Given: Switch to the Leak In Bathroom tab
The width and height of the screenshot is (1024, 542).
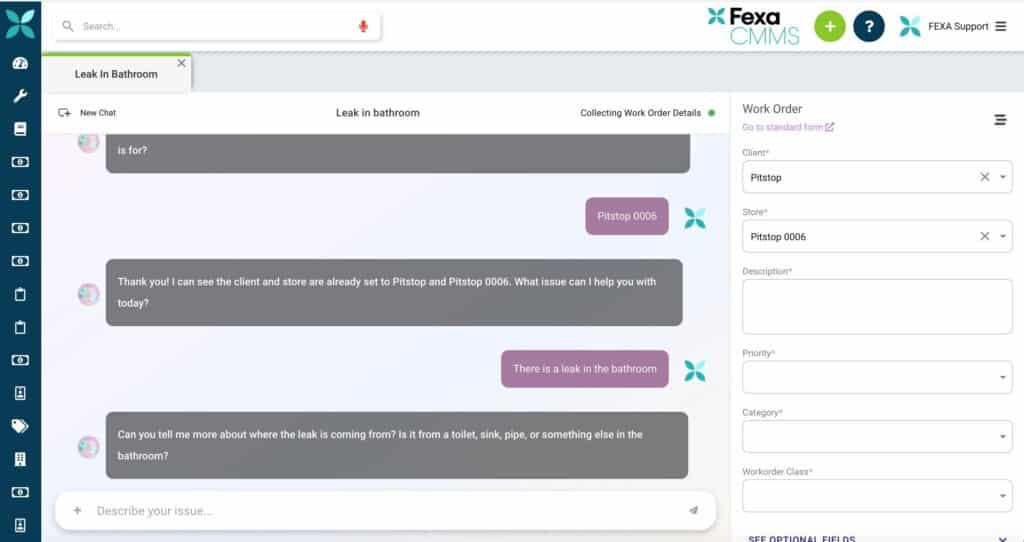Looking at the screenshot, I should pos(115,74).
